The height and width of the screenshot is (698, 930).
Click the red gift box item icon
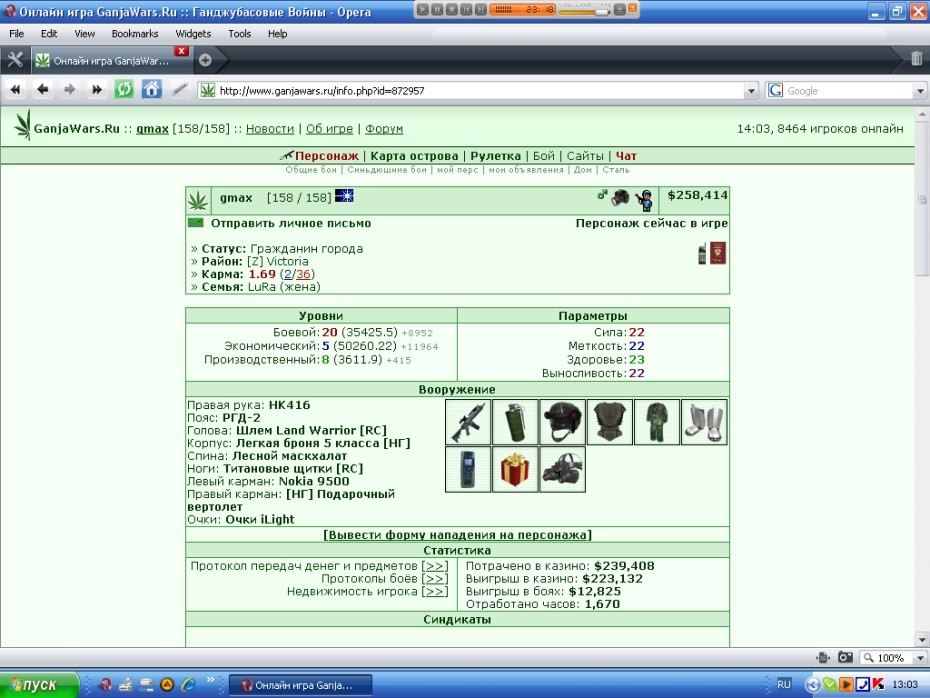tap(515, 470)
